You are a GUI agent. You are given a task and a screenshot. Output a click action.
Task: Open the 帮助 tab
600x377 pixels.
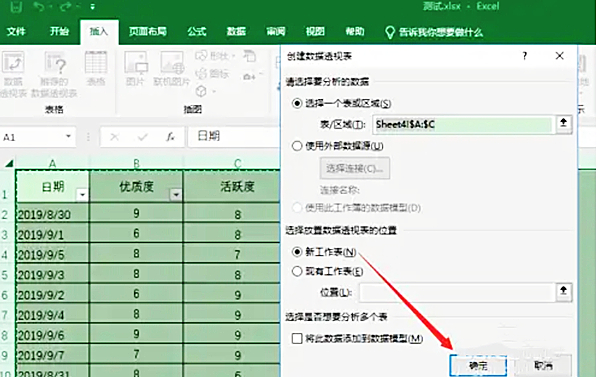coord(355,31)
